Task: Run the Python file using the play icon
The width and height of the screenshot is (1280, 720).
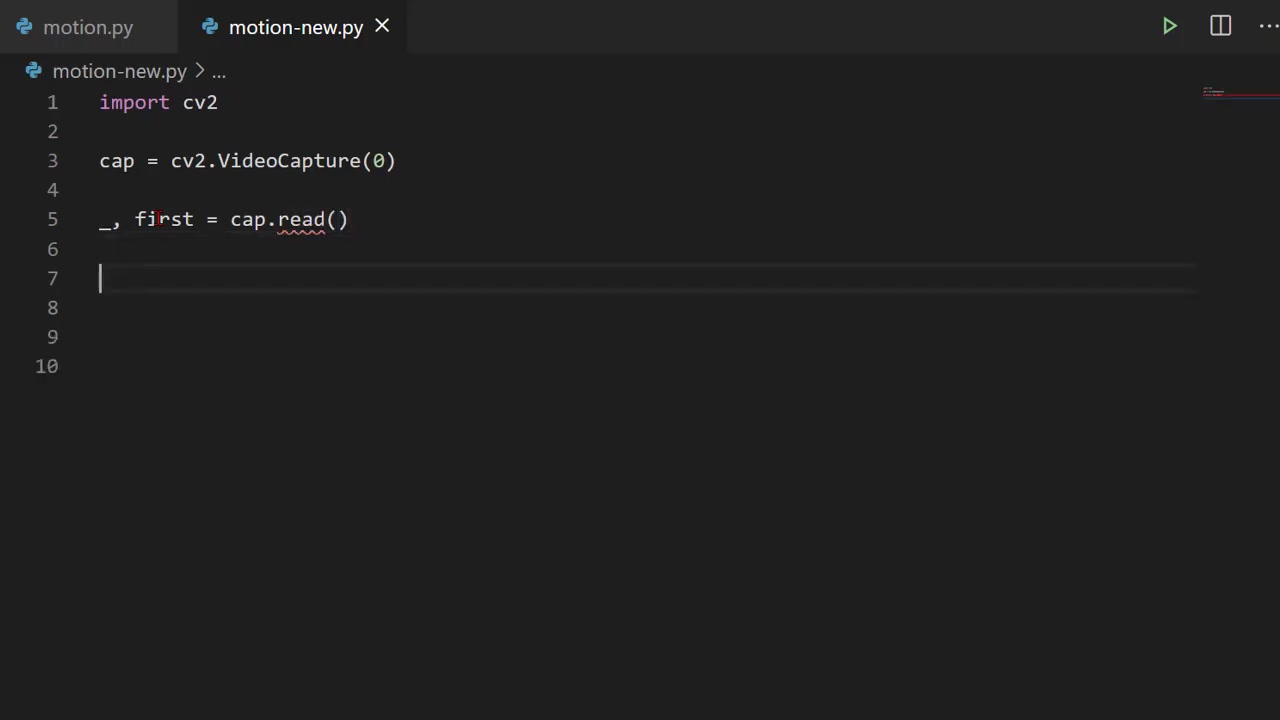Action: point(1169,26)
